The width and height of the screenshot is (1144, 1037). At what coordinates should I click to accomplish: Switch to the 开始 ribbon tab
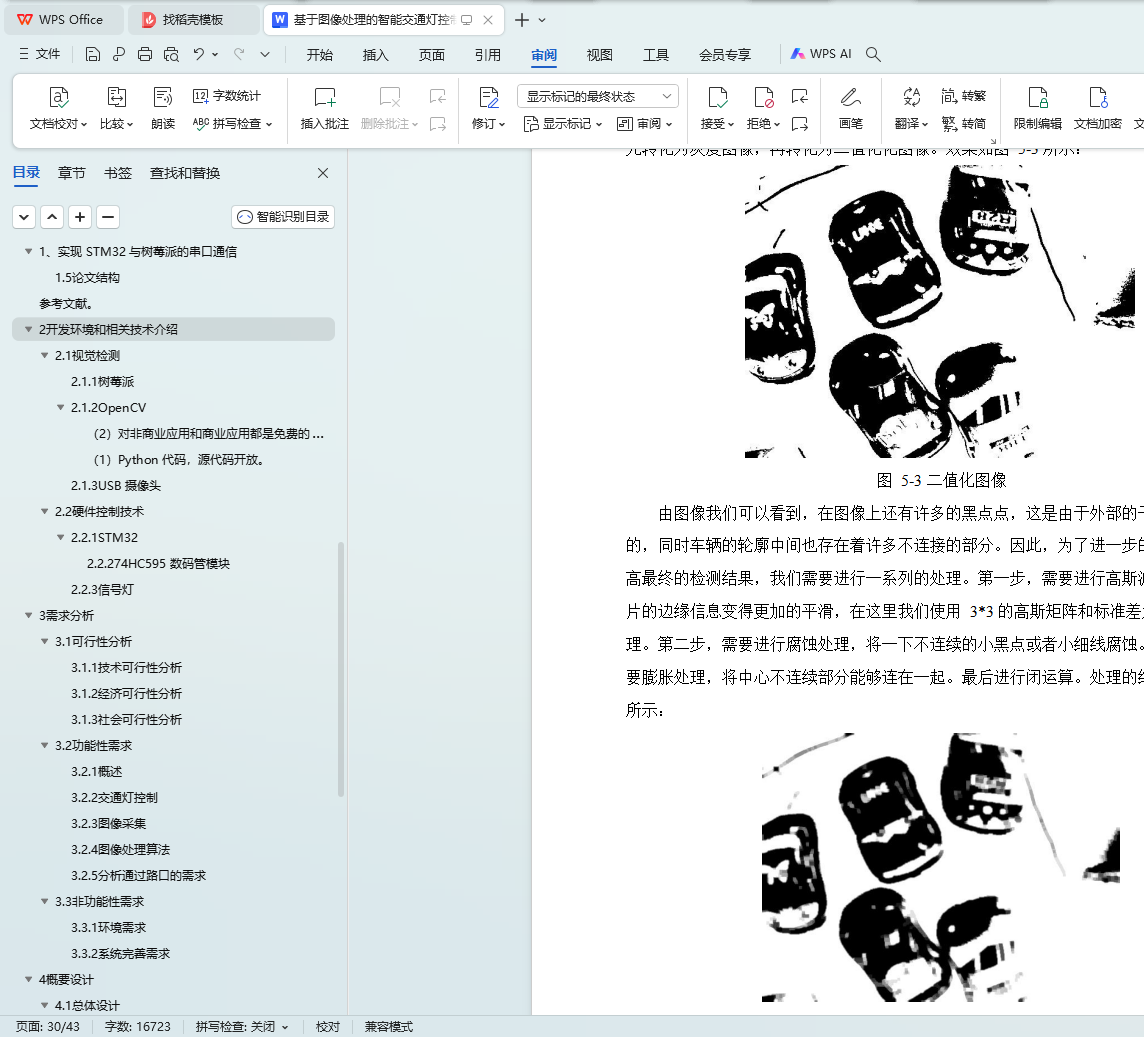[320, 55]
